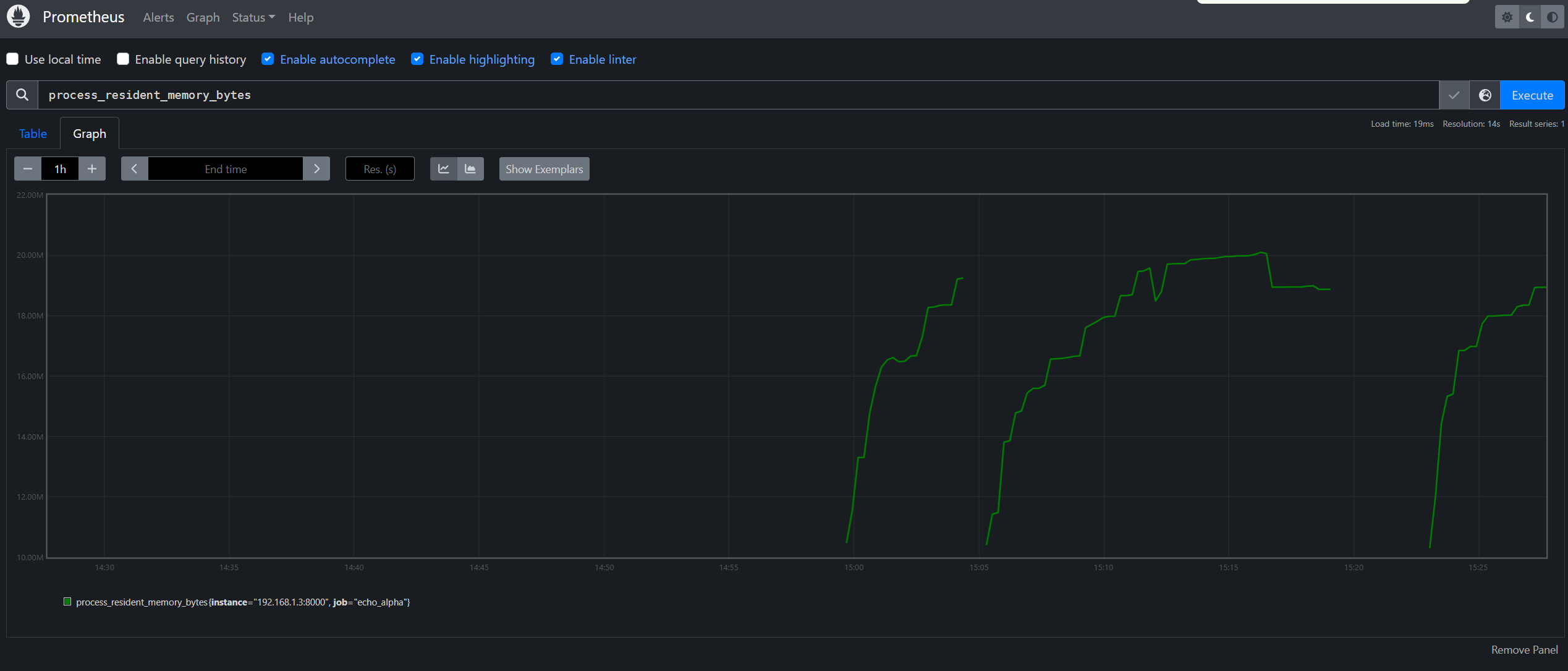Enable Use local time checkbox
Viewport: 1568px width, 671px height.
click(x=12, y=59)
